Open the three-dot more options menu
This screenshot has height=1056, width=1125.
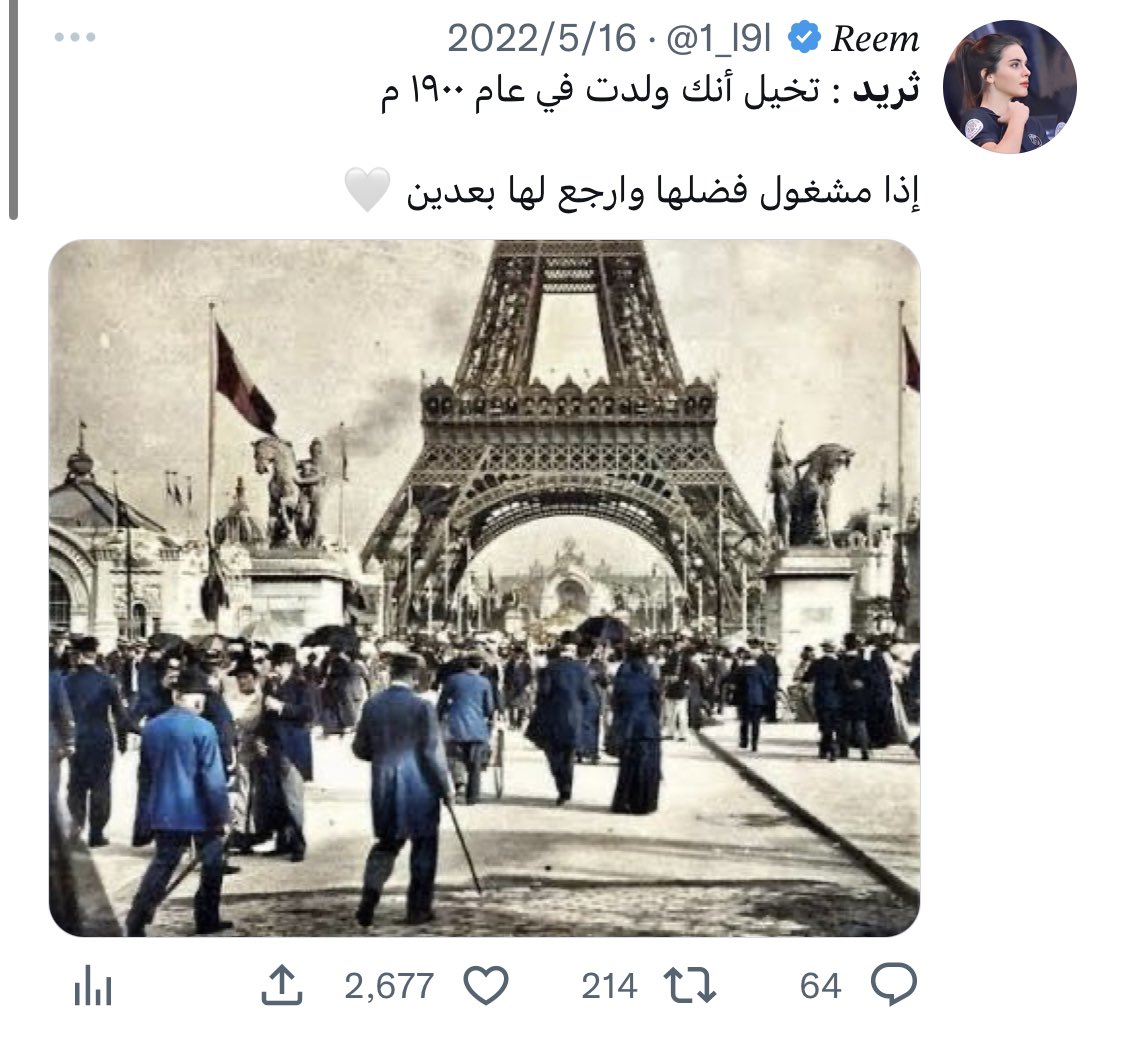click(75, 37)
